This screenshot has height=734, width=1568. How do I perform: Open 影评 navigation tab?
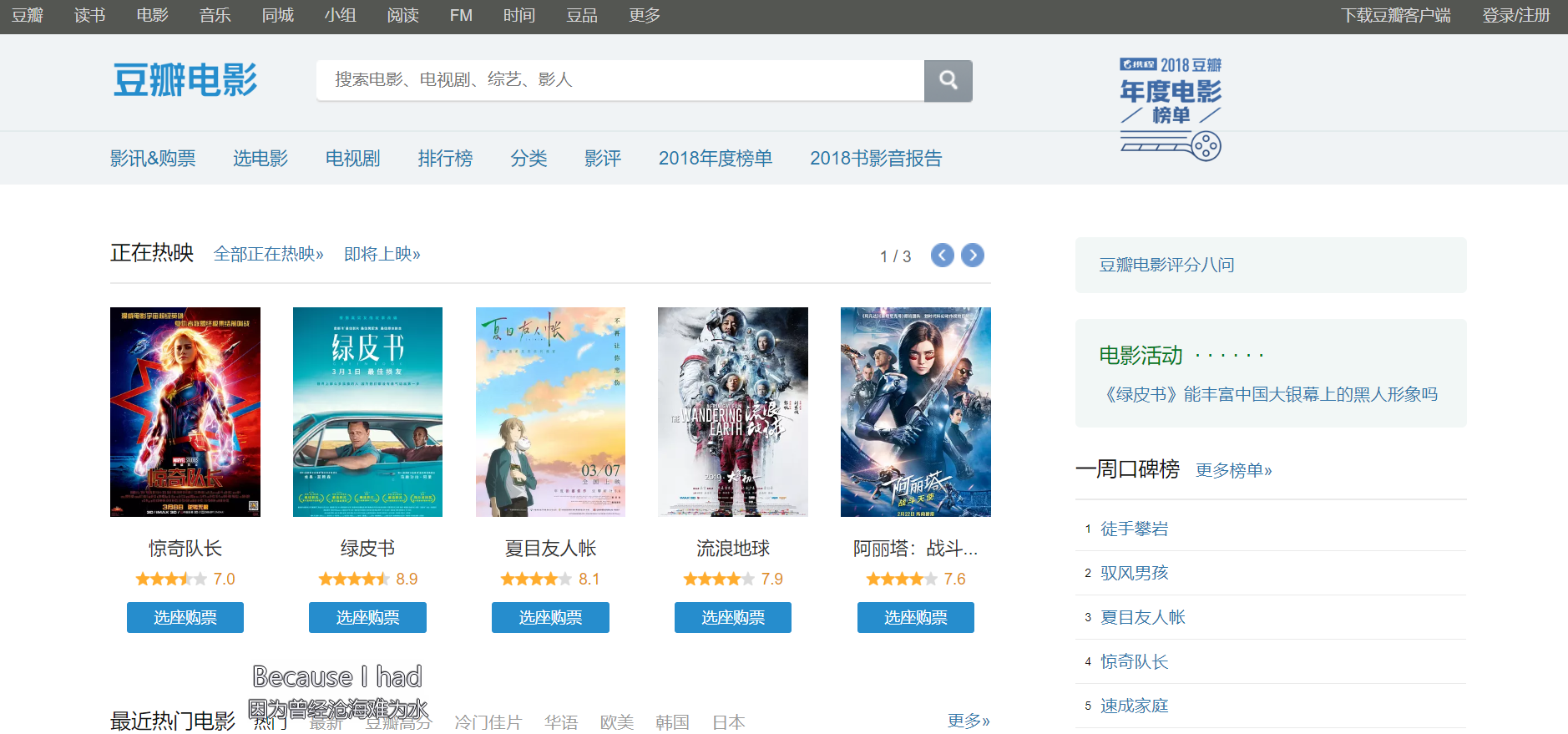603,158
